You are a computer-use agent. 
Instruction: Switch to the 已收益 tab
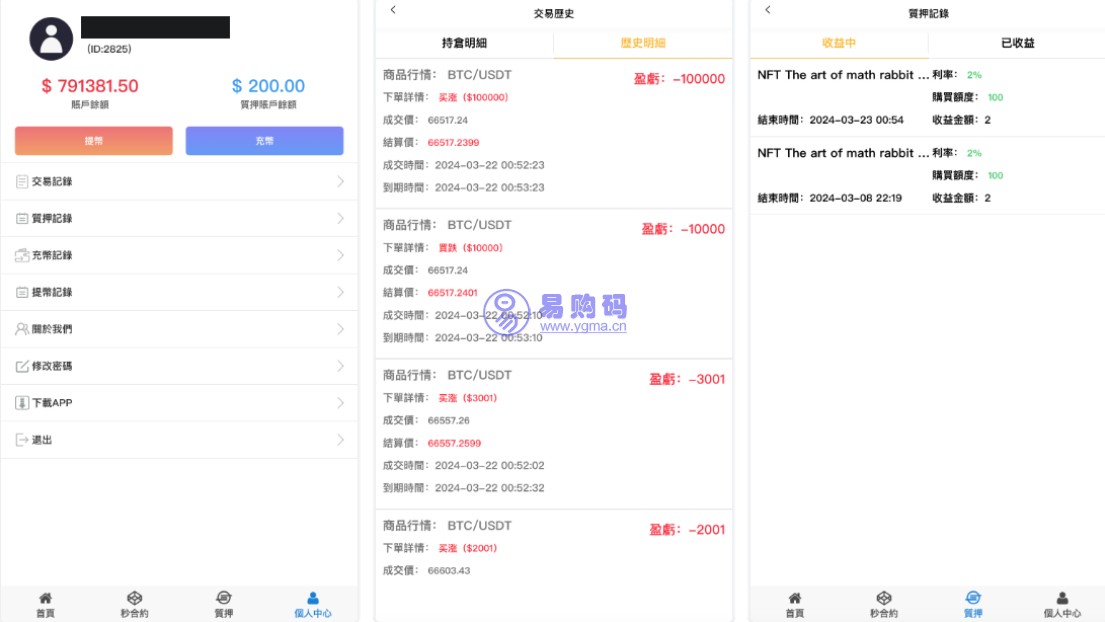[1017, 43]
